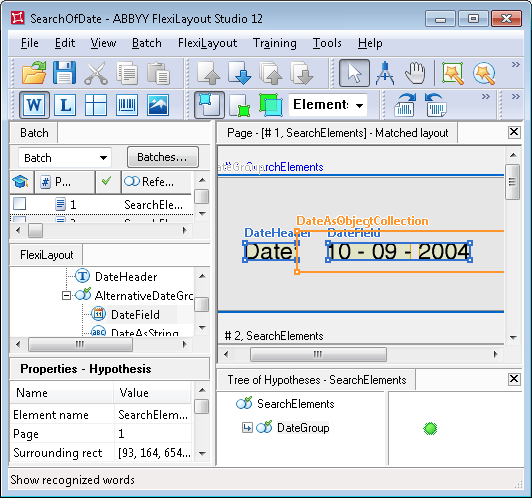Viewport: 532px width, 498px height.
Task: Click the Save floppy disk icon
Action: [x=64, y=73]
